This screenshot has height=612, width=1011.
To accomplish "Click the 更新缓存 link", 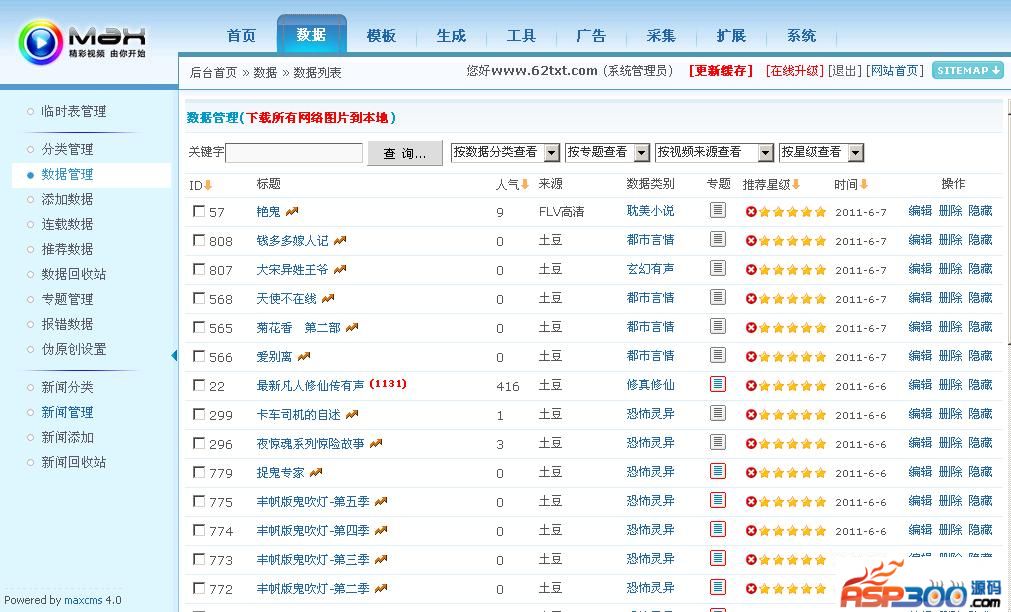I will click(x=721, y=71).
